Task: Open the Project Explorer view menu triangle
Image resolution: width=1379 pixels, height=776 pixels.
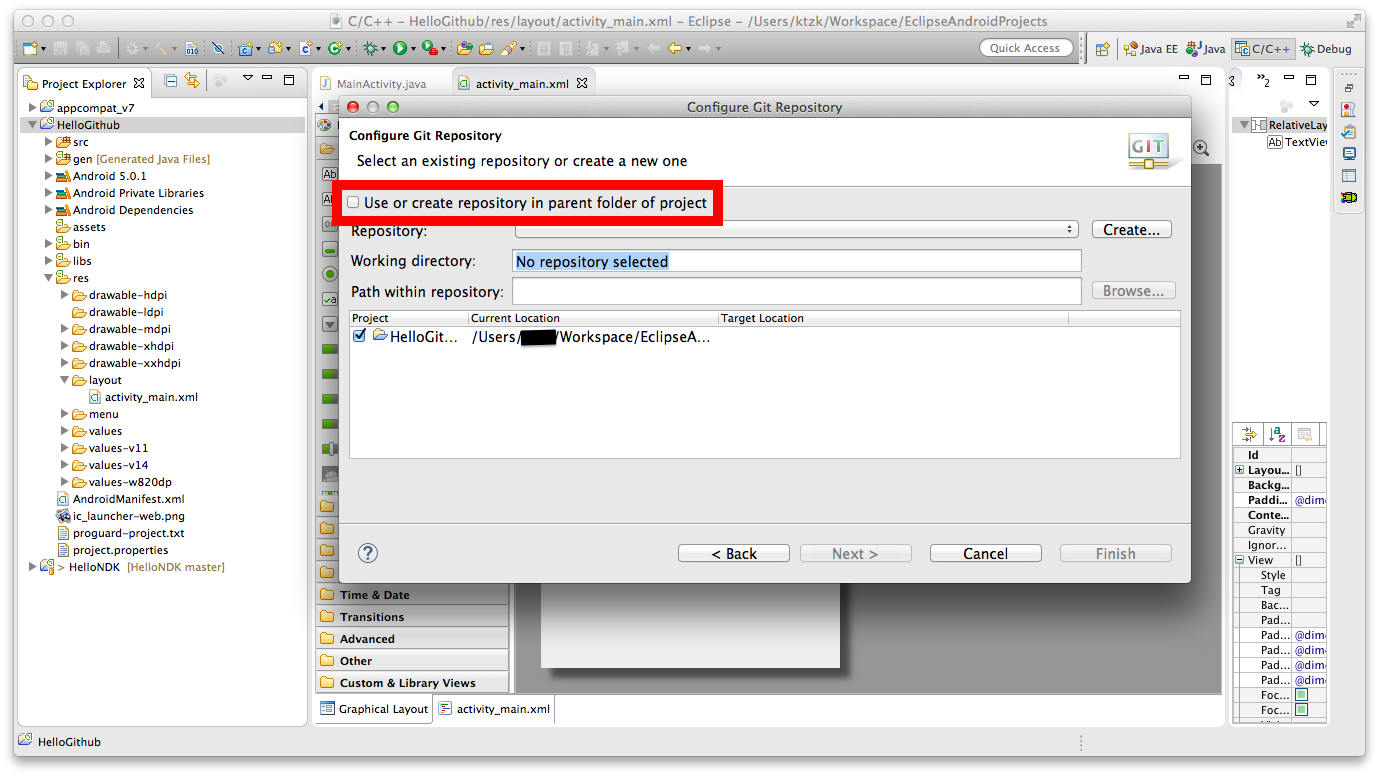Action: pyautogui.click(x=248, y=79)
